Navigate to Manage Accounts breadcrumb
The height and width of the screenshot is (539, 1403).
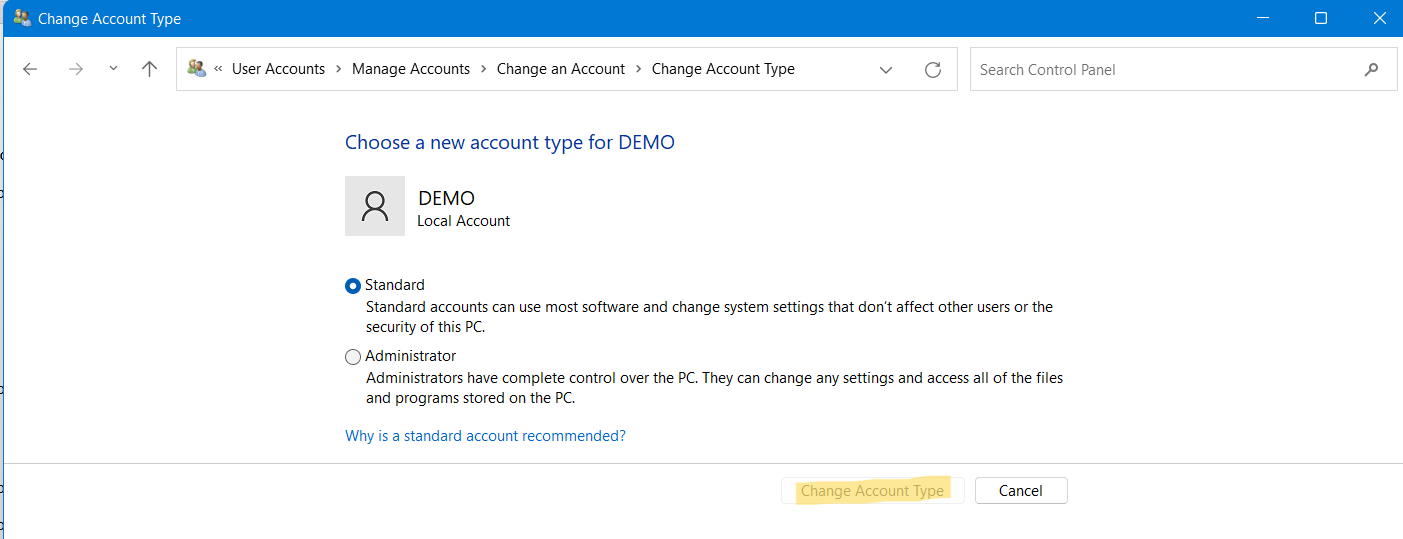tap(410, 69)
